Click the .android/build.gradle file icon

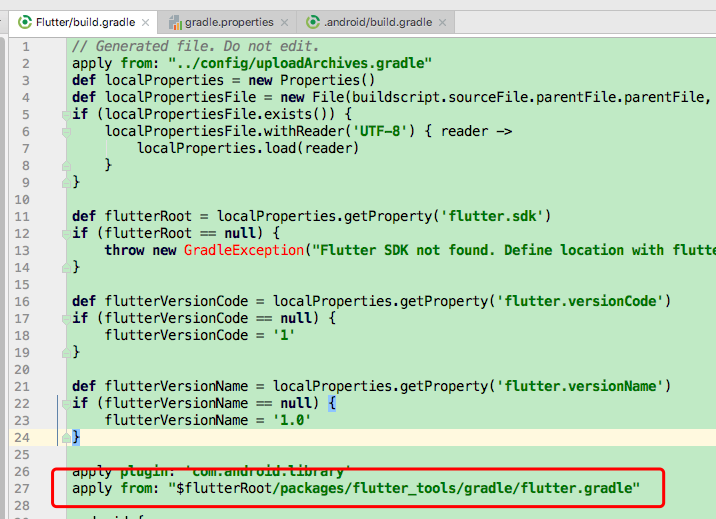click(x=313, y=22)
